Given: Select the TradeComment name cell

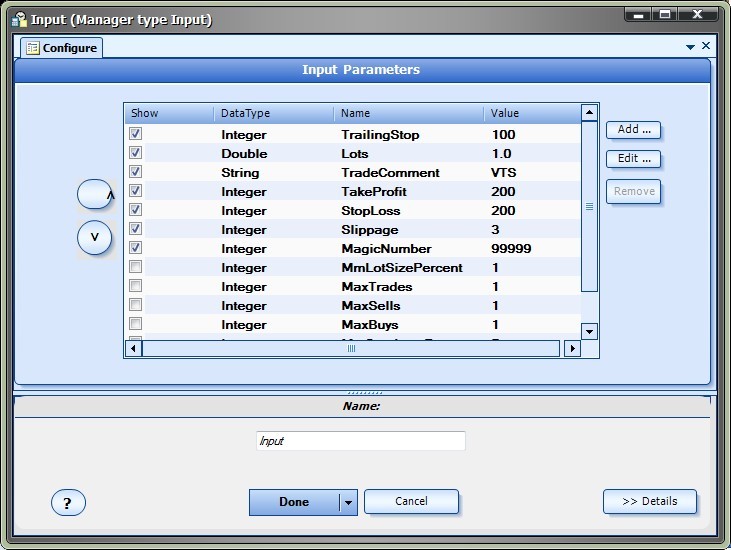Looking at the screenshot, I should (390, 173).
